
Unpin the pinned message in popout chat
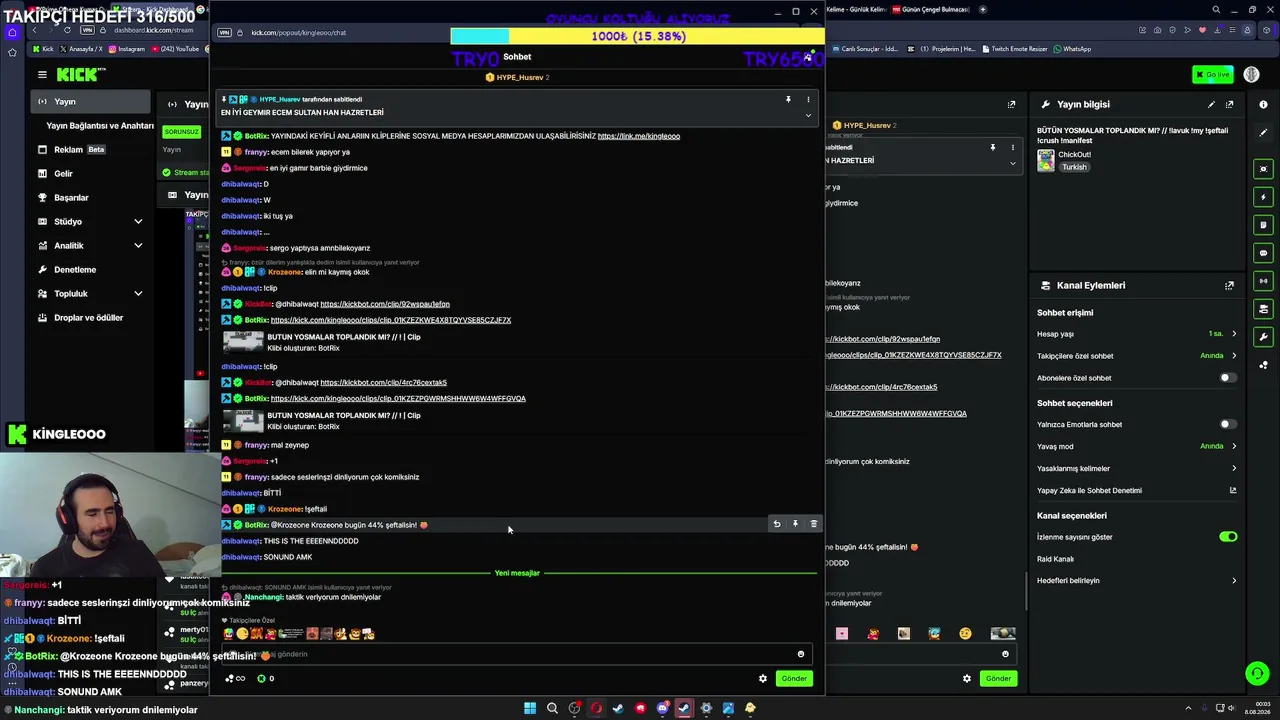click(x=788, y=100)
